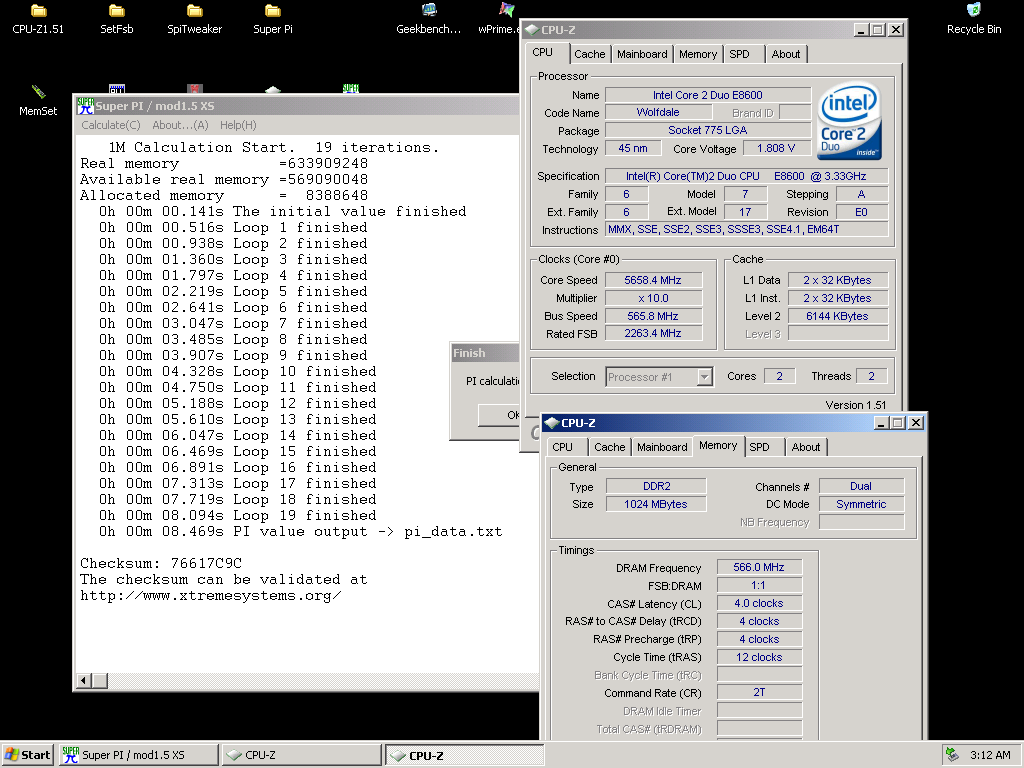
Task: Switch to About tab in lower CPU-Z
Action: pos(806,447)
